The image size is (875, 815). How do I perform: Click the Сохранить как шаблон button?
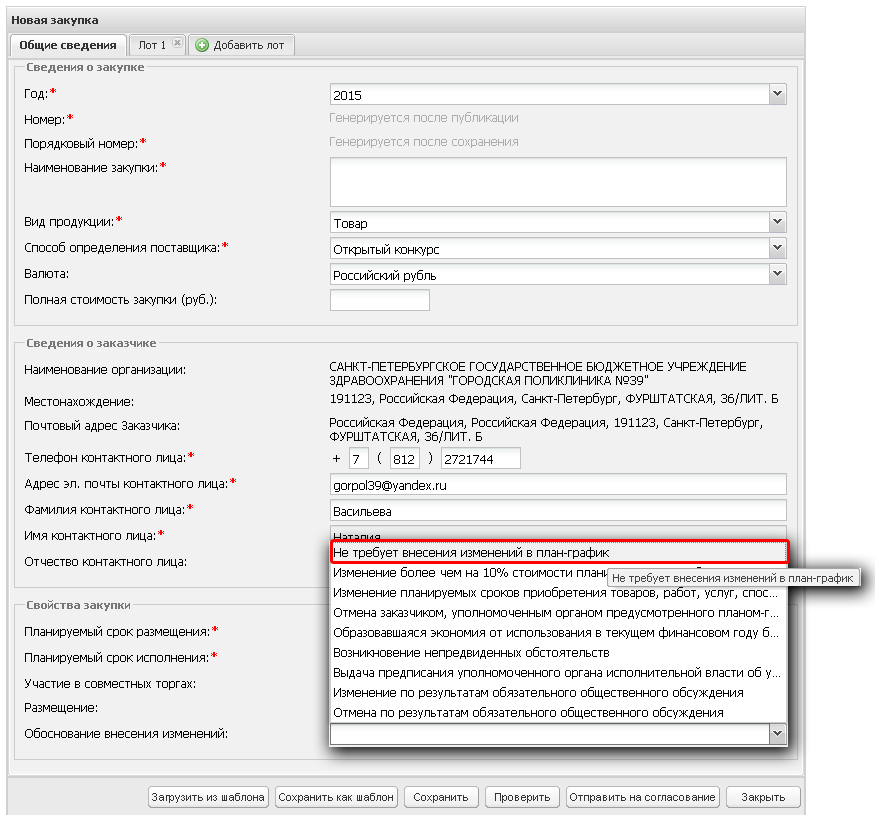click(x=336, y=797)
